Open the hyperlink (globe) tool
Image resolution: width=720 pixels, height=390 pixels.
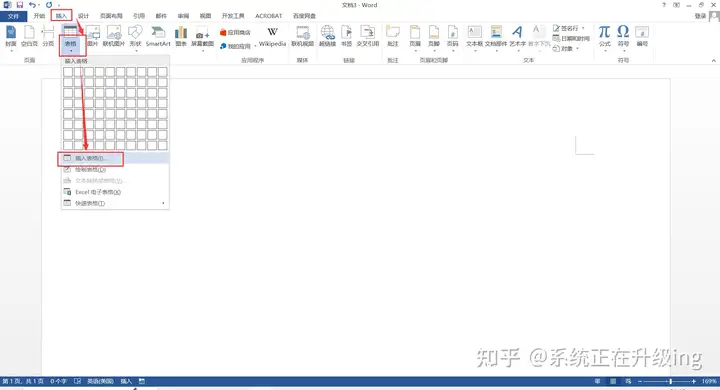327,32
